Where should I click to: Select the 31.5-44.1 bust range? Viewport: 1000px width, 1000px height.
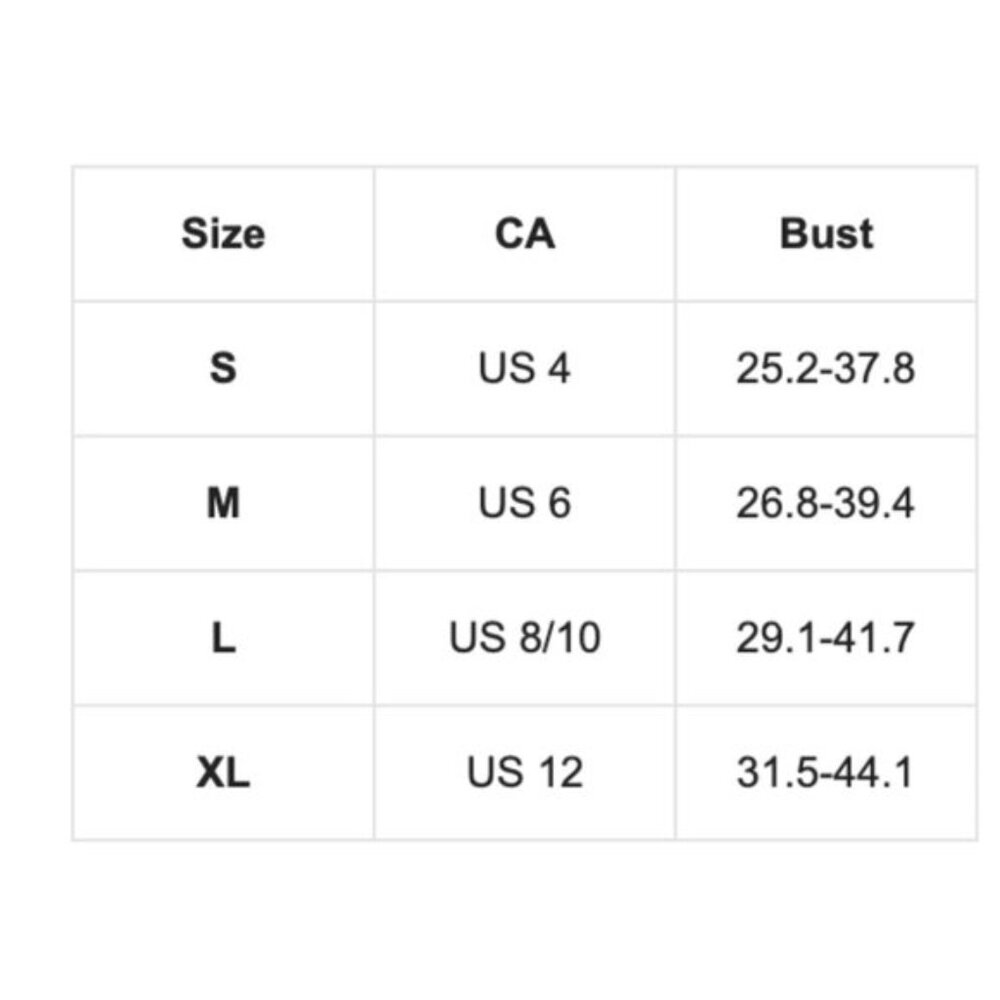tap(826, 773)
